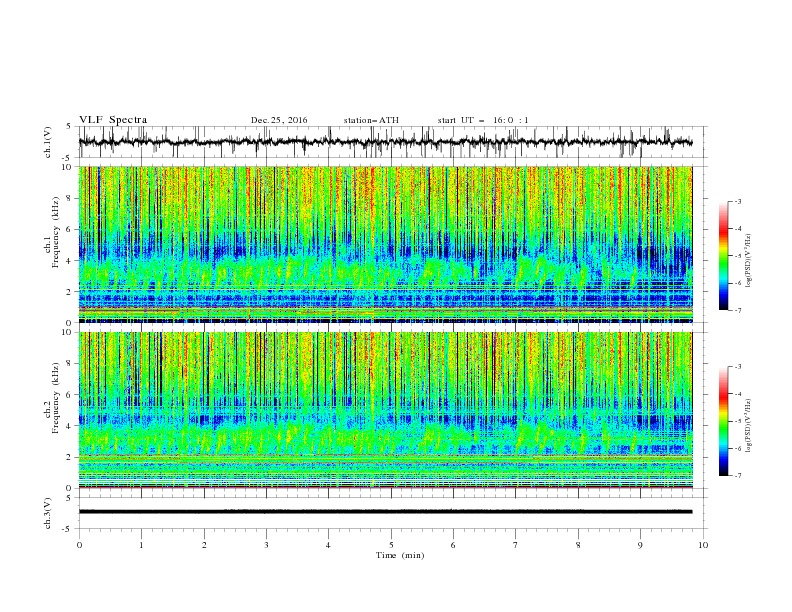Viewport: 792px width, 612px height.
Task: Select the 'start UT = 16:0 :1' text
Action: click(x=483, y=120)
